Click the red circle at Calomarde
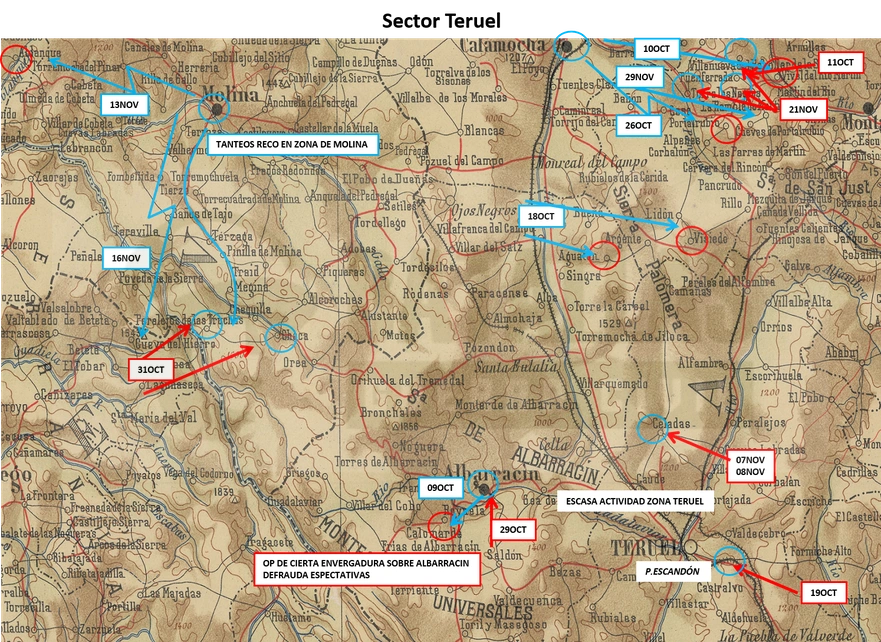This screenshot has height=642, width=881. pyautogui.click(x=444, y=526)
